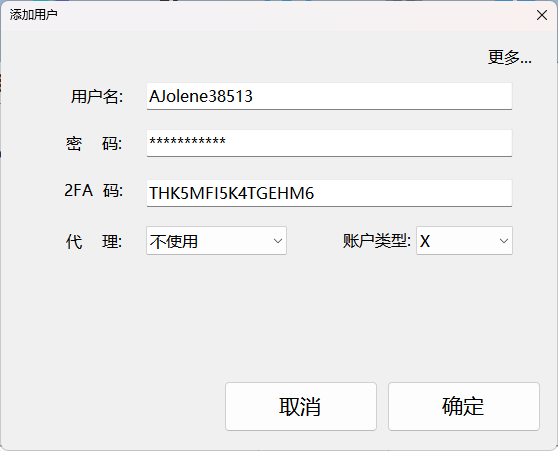Screen dimensions: 558x451
Task: Click the 代 理: label
Action: click(94, 242)
